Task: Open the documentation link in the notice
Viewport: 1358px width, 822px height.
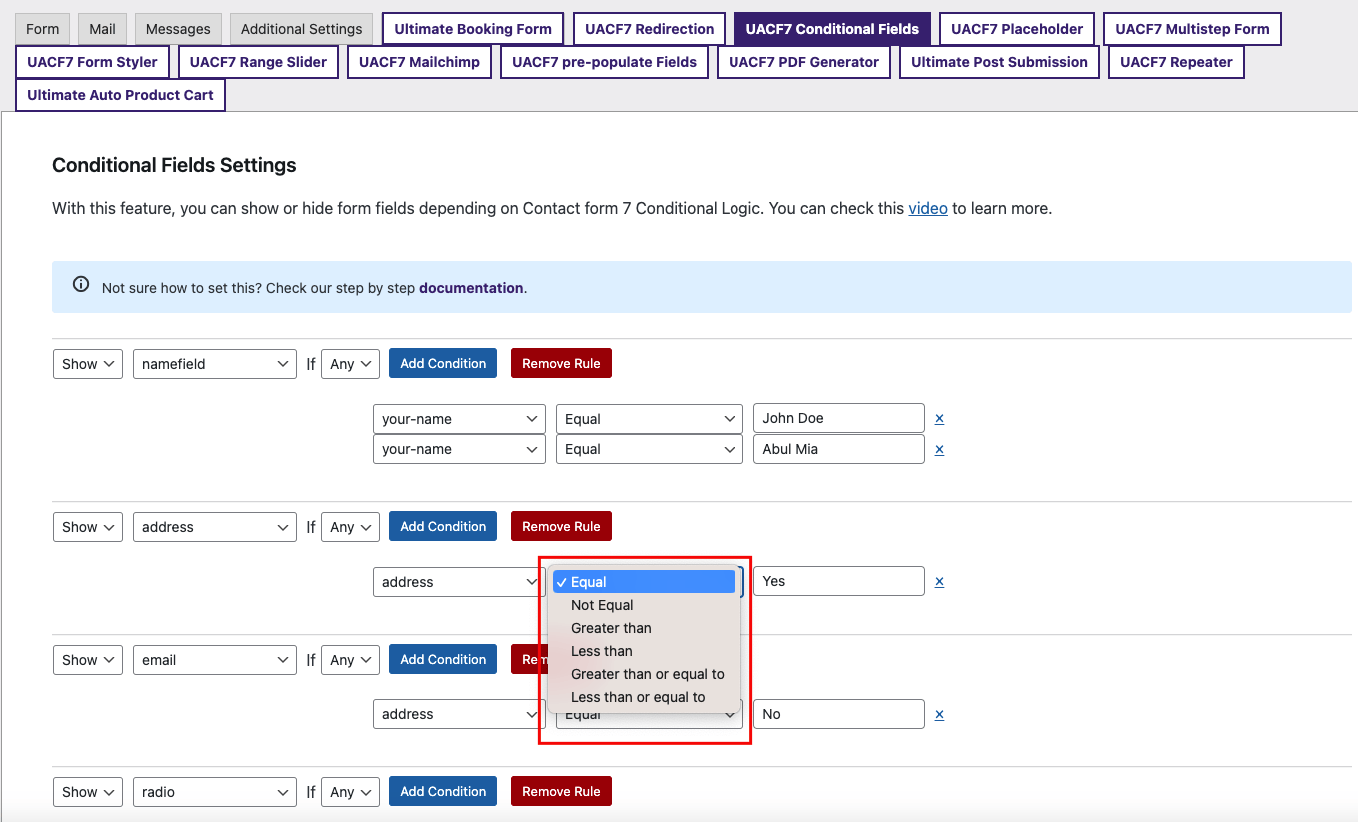Action: (x=471, y=288)
